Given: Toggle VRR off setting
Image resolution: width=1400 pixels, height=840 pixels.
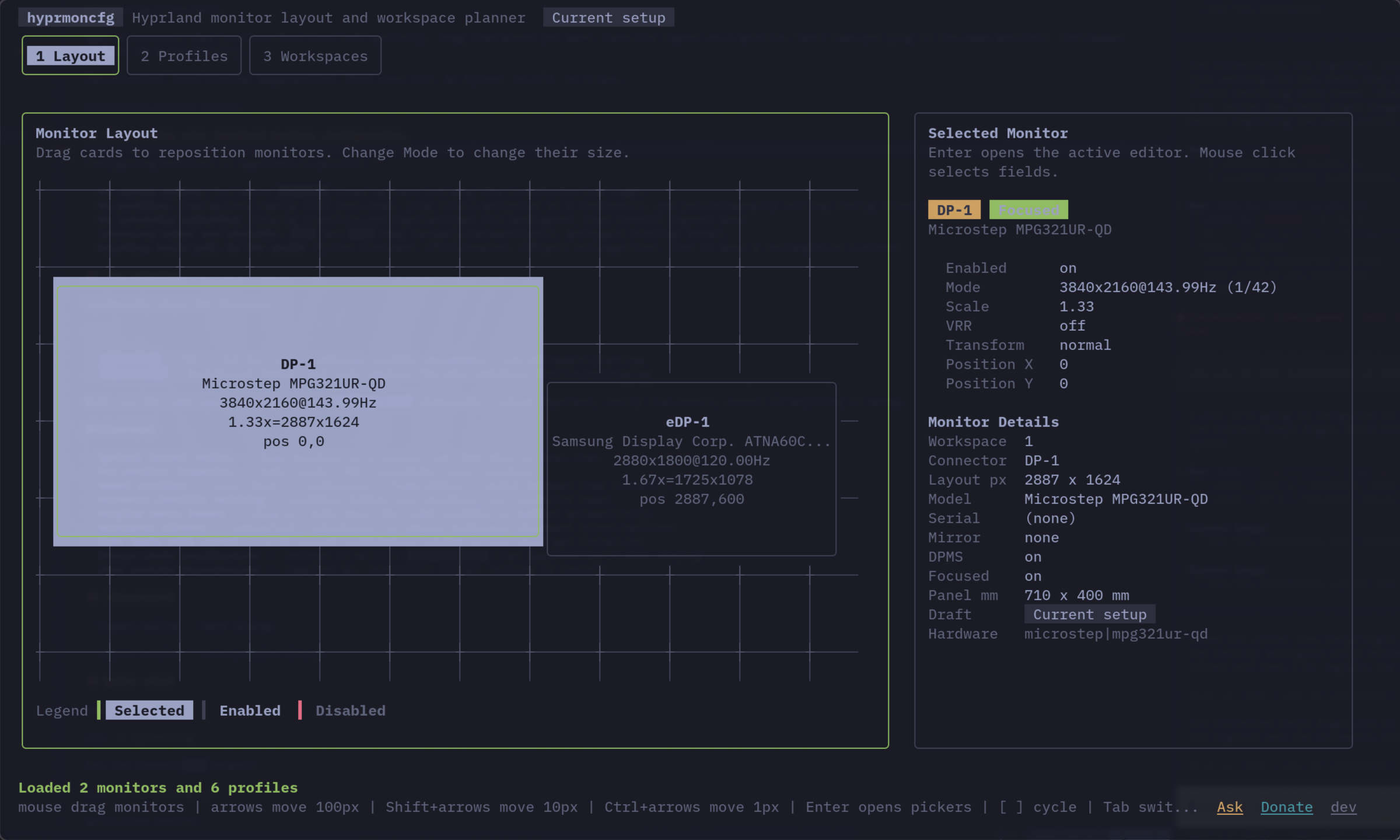Looking at the screenshot, I should pos(1072,325).
